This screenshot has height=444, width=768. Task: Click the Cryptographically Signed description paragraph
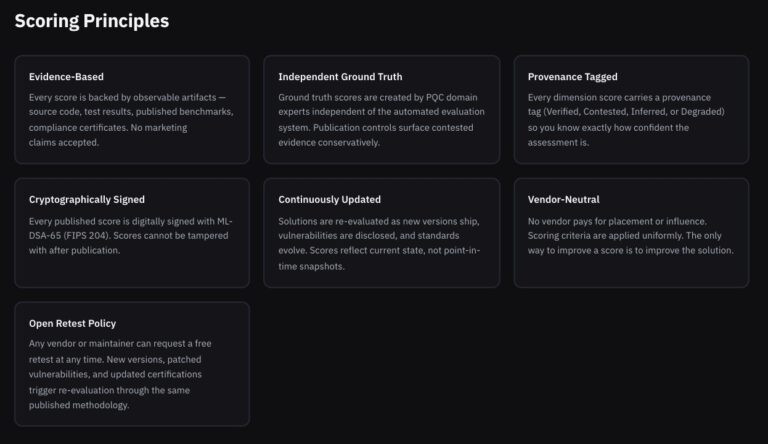(x=131, y=235)
